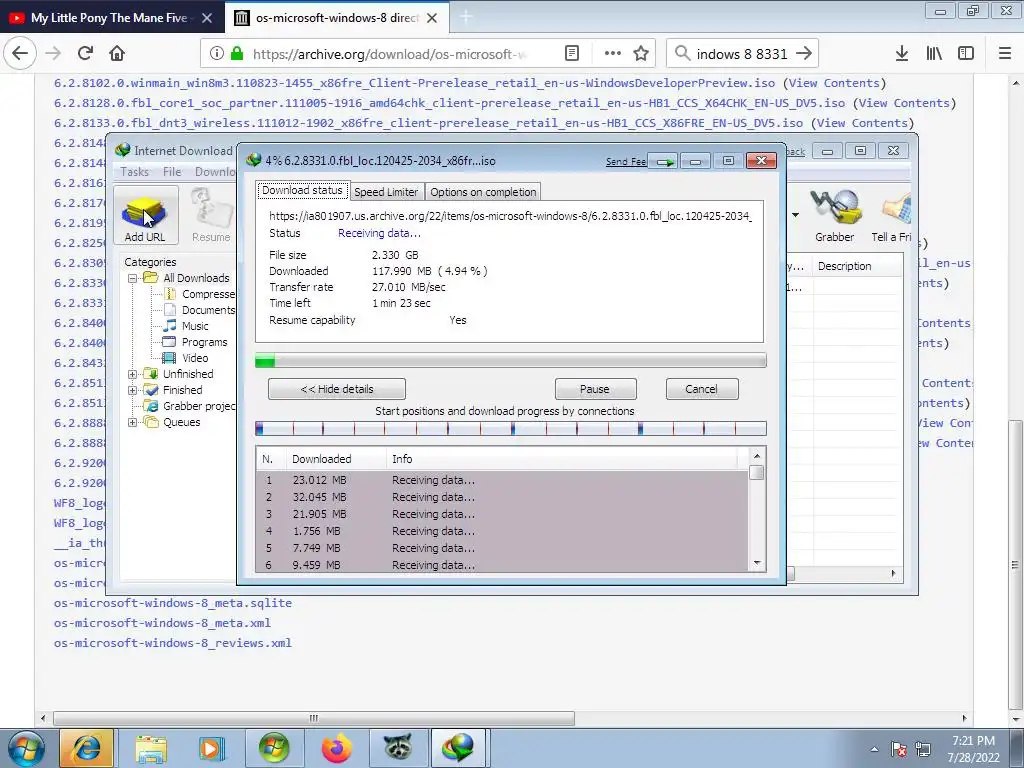Click Tell a Friend icon in IDM
This screenshot has width=1024, height=768.
[891, 215]
